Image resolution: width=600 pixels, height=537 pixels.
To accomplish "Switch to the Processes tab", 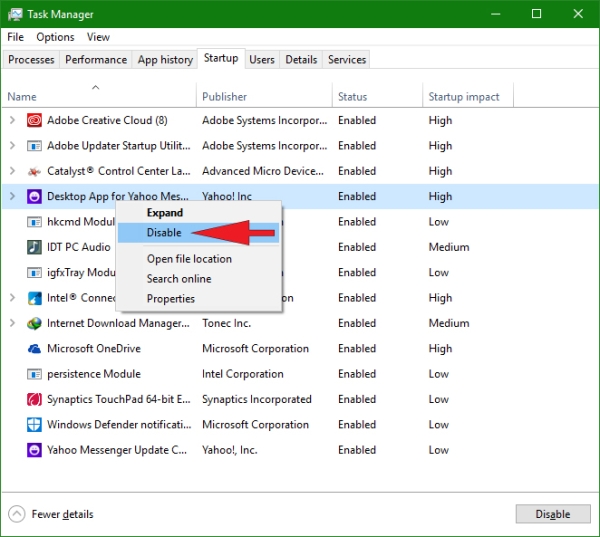I will pos(31,60).
